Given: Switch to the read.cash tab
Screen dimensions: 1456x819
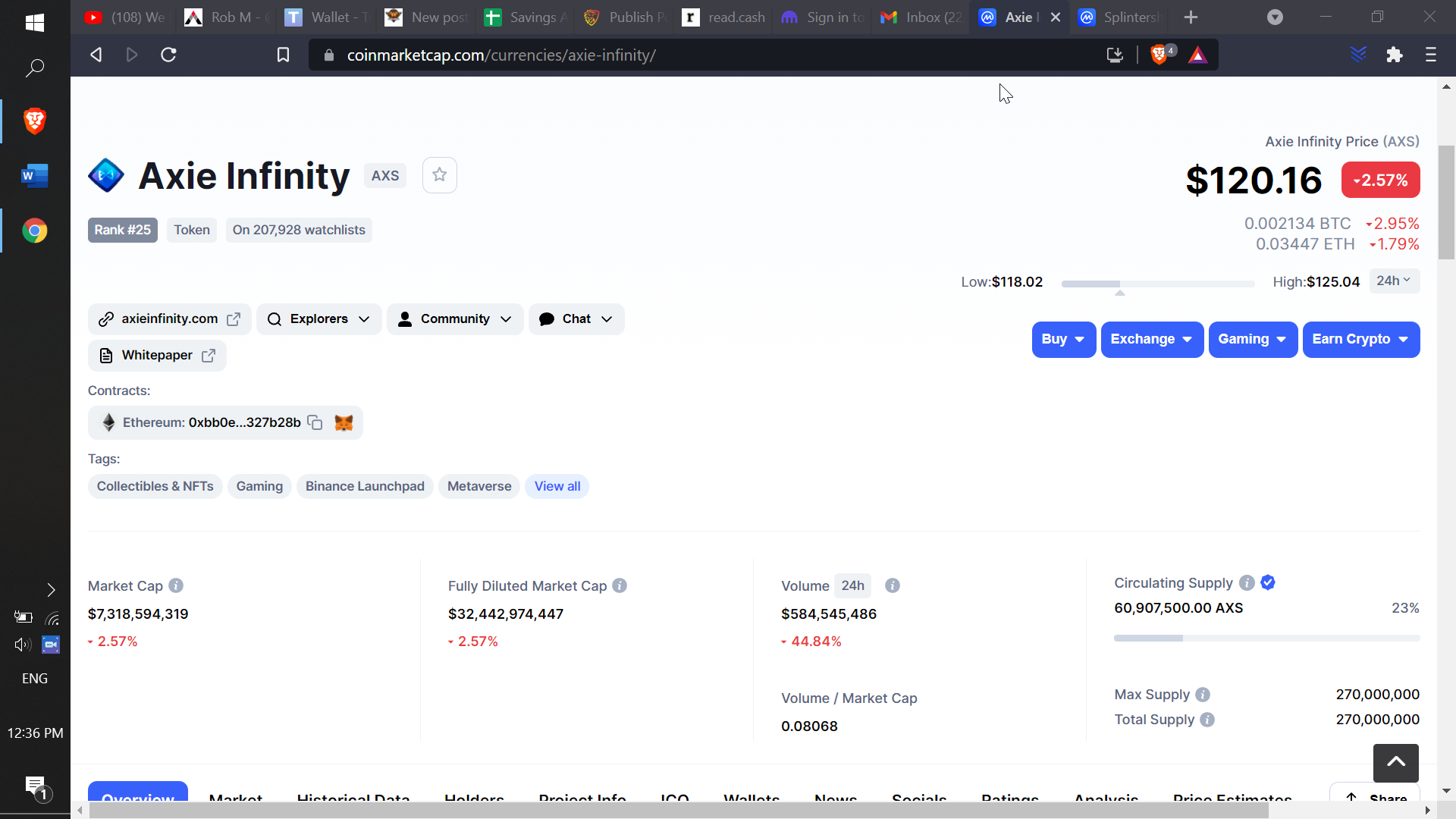Looking at the screenshot, I should 723,17.
